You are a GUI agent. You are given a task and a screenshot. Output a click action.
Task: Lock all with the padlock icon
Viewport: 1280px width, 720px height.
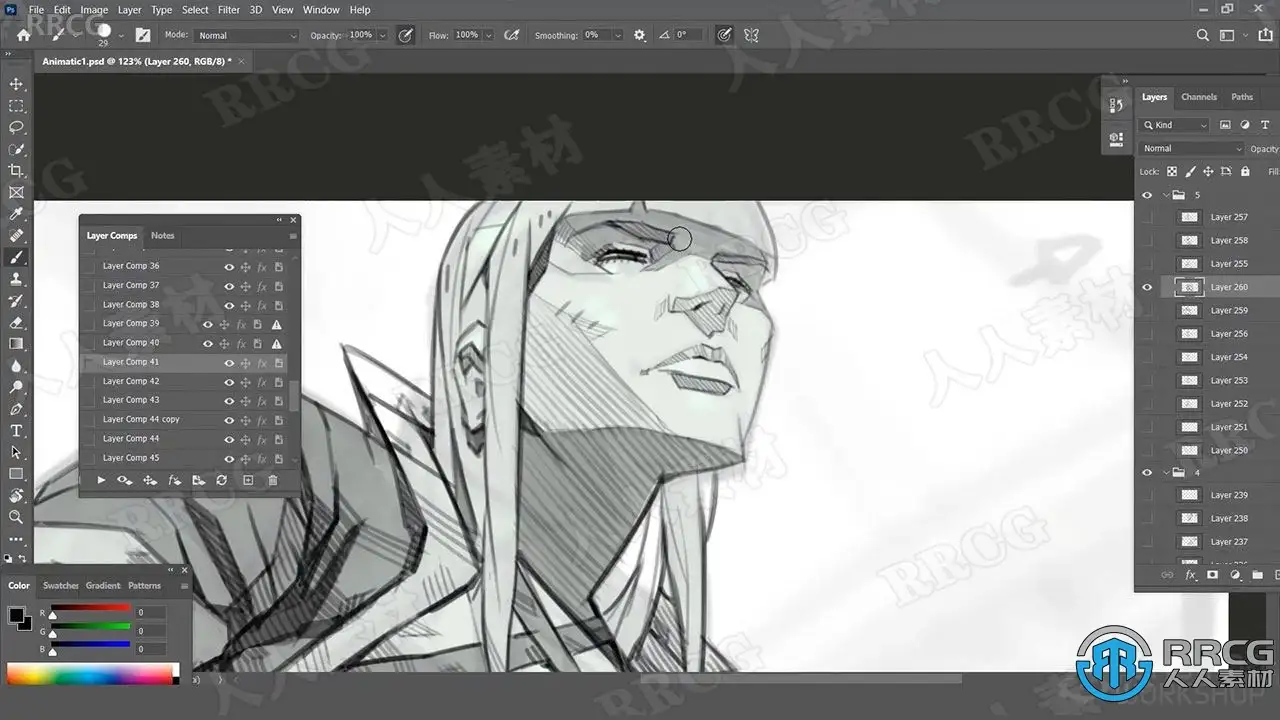(1245, 171)
